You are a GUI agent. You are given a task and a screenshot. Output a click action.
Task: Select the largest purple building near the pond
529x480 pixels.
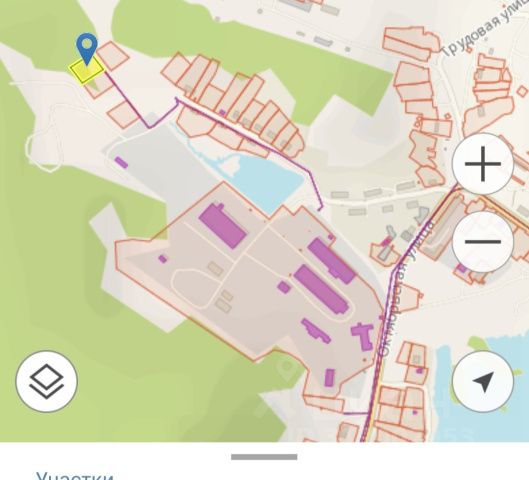pyautogui.click(x=223, y=225)
